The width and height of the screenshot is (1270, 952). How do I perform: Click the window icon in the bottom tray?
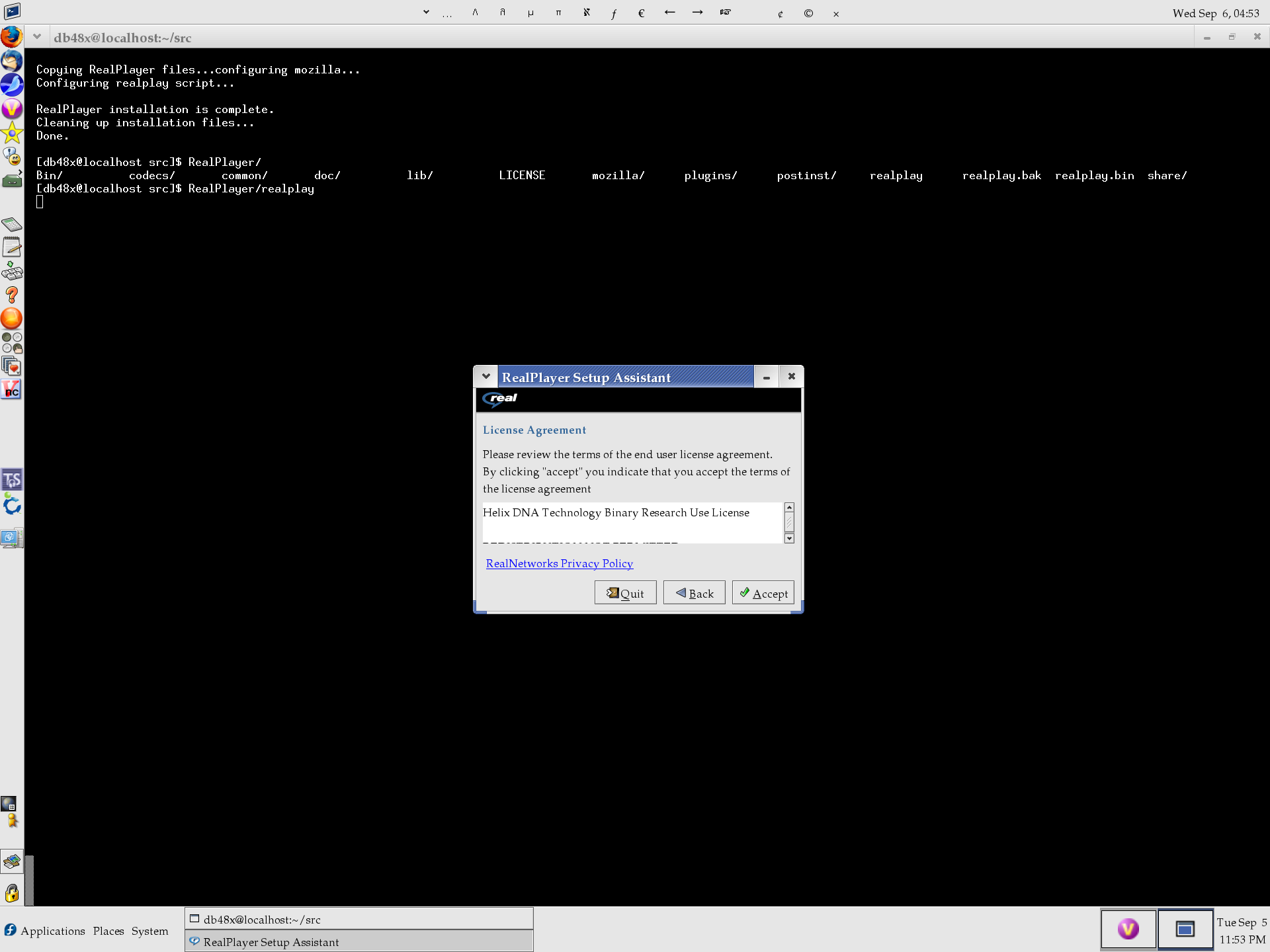(1185, 929)
